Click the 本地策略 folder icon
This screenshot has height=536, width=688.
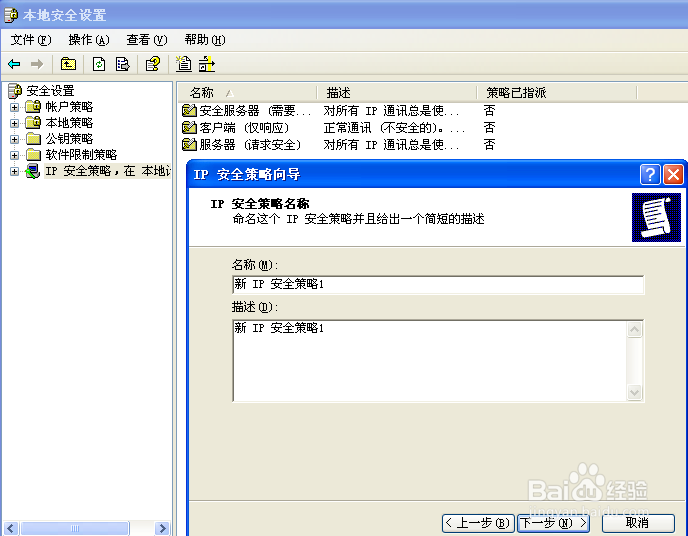tap(33, 122)
